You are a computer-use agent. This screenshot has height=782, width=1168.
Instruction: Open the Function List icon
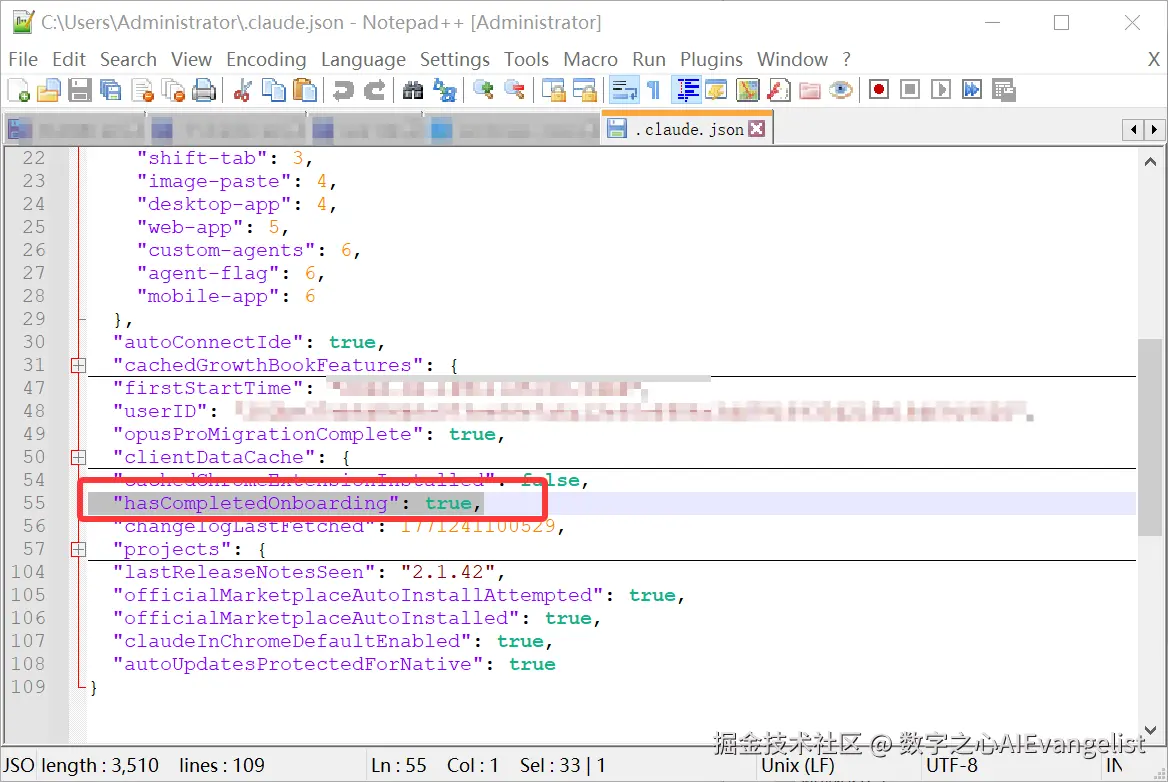coord(778,90)
